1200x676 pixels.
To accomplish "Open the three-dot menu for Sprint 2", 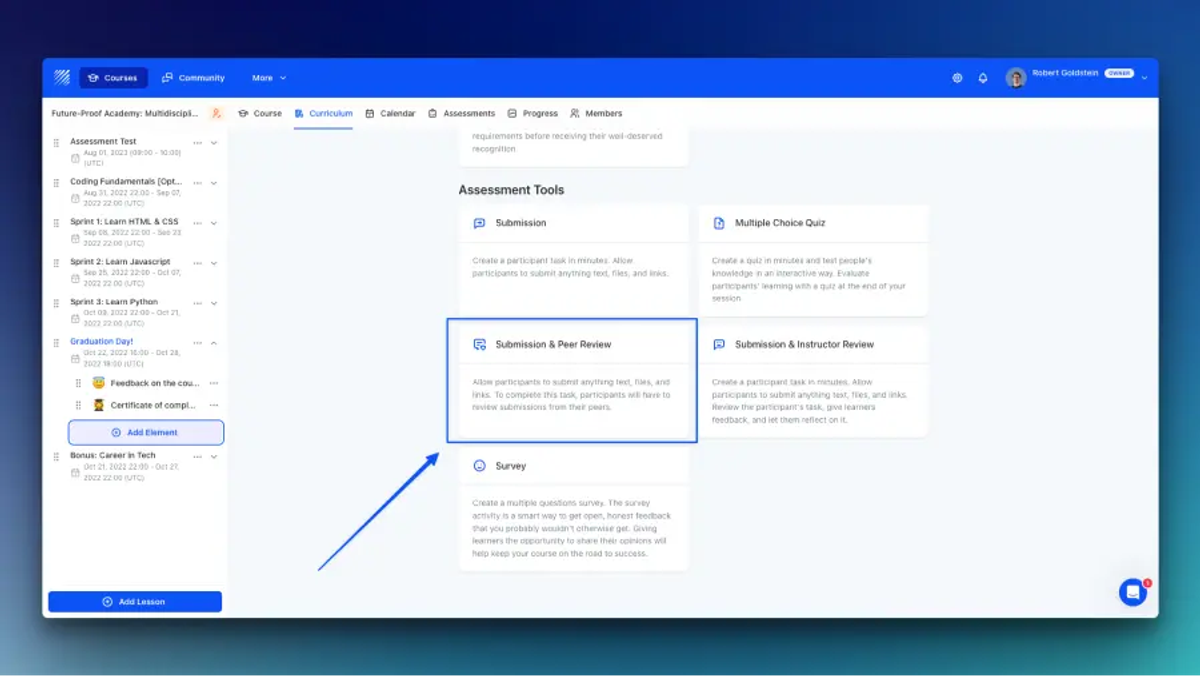I will tap(197, 263).
